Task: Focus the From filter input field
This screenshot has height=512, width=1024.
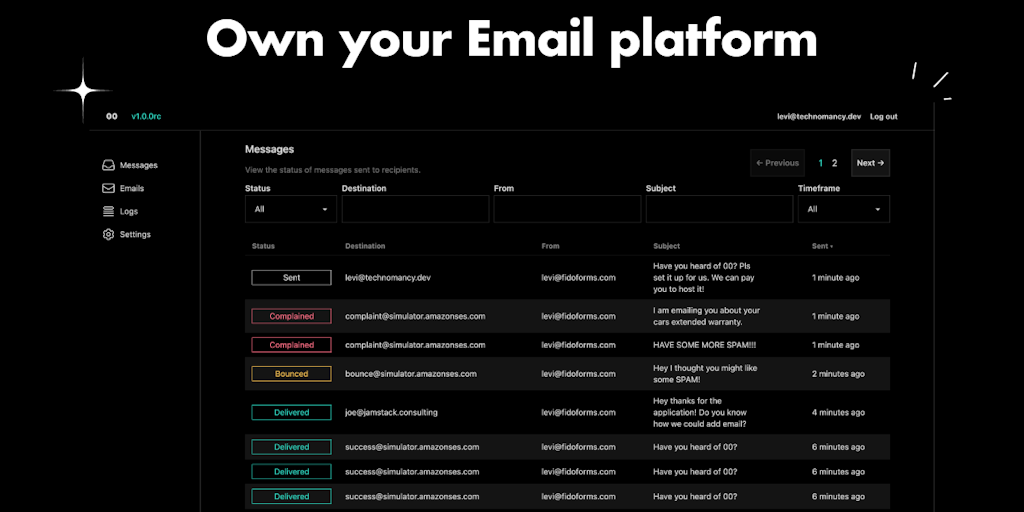Action: (x=567, y=209)
